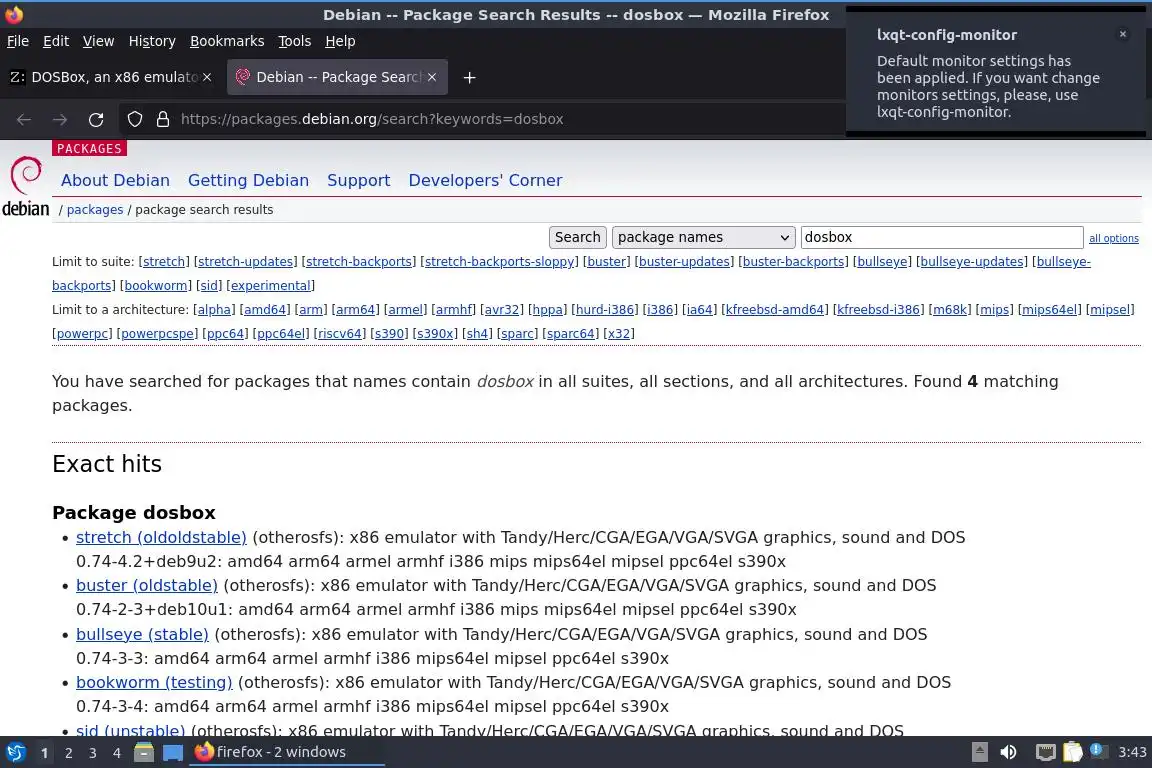1152x768 pixels.
Task: Open bullseye (stable) package link
Action: [142, 634]
